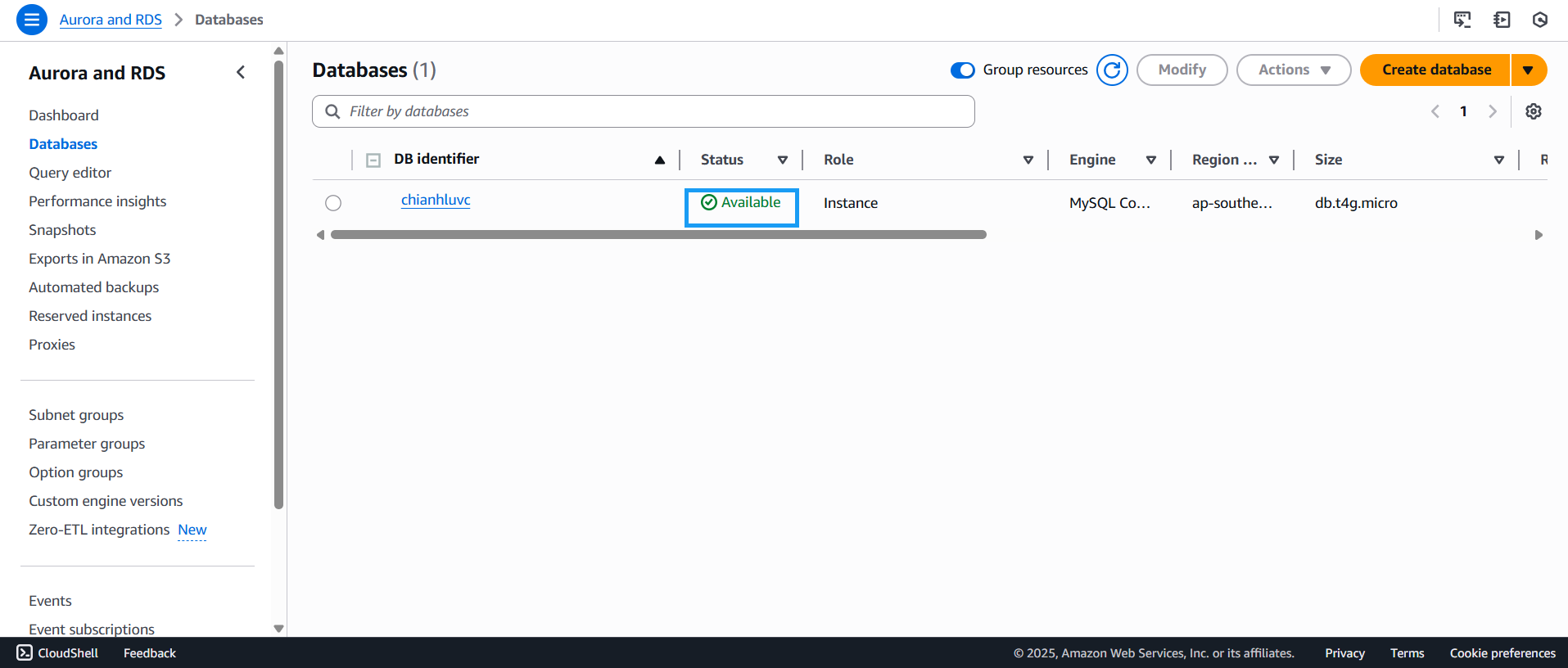1568x668 pixels.
Task: Open the hamburger navigation menu
Action: tap(32, 20)
